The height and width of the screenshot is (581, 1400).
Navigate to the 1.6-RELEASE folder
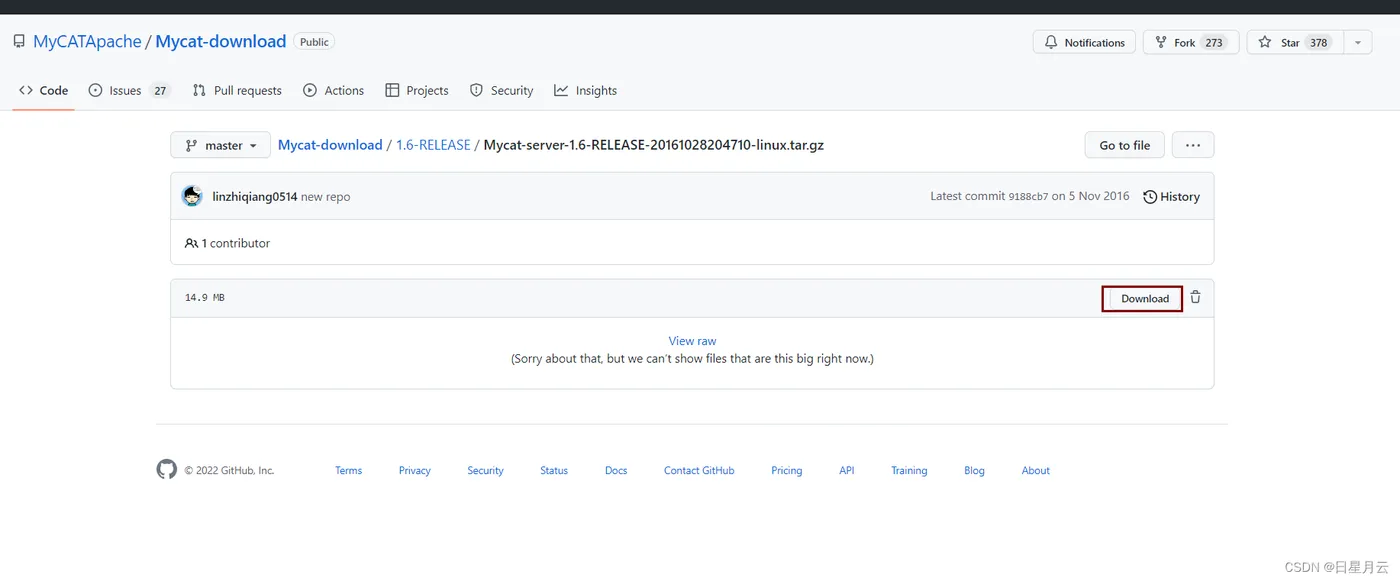coord(433,145)
